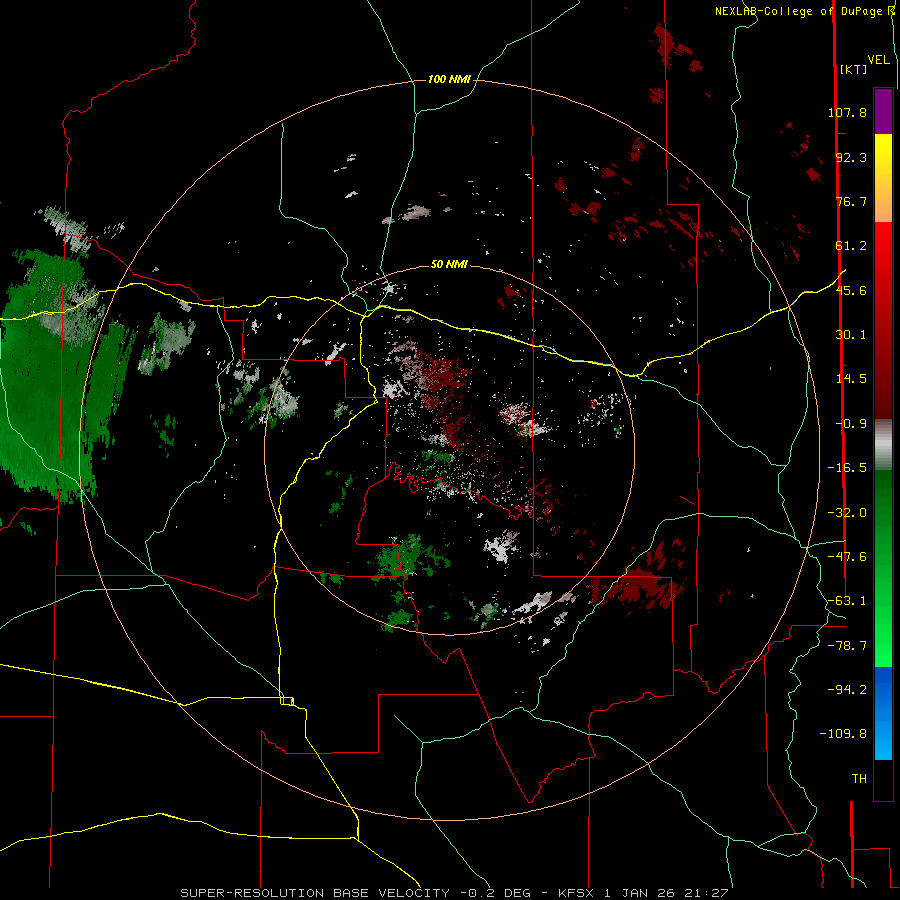Click the VEL legend title
The height and width of the screenshot is (900, 900).
(878, 60)
